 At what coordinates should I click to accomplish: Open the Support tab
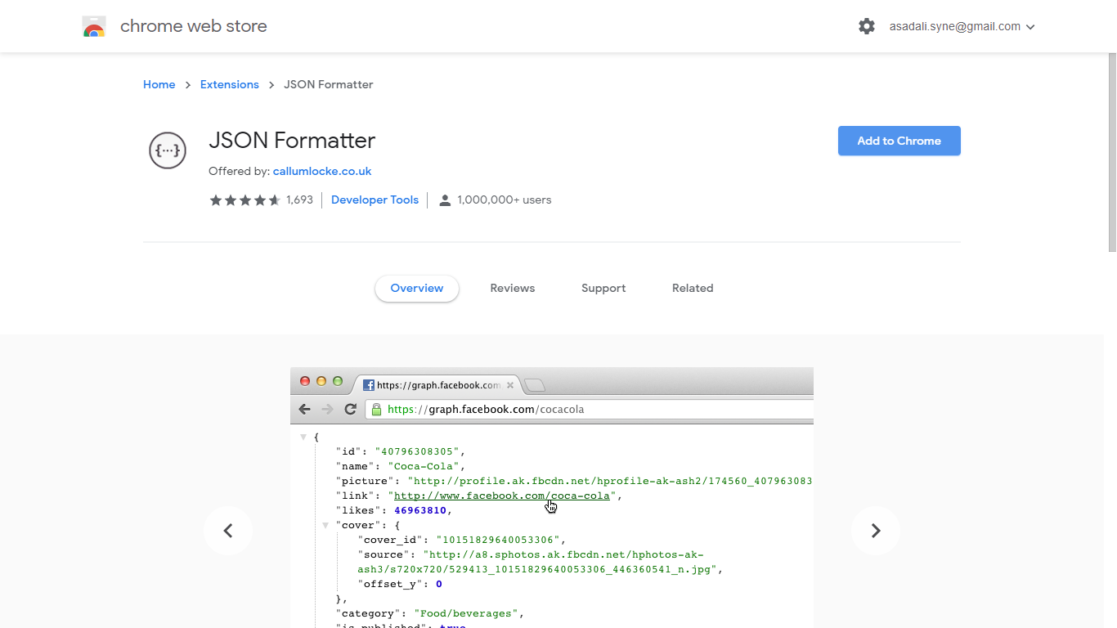pyautogui.click(x=603, y=288)
